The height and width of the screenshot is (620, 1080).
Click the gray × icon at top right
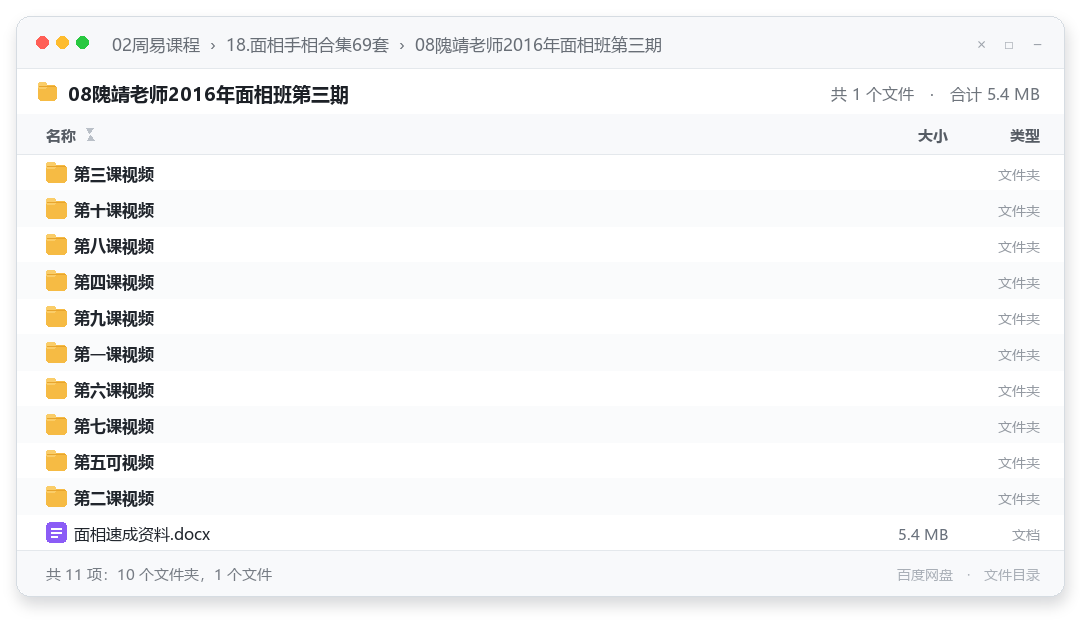point(982,45)
